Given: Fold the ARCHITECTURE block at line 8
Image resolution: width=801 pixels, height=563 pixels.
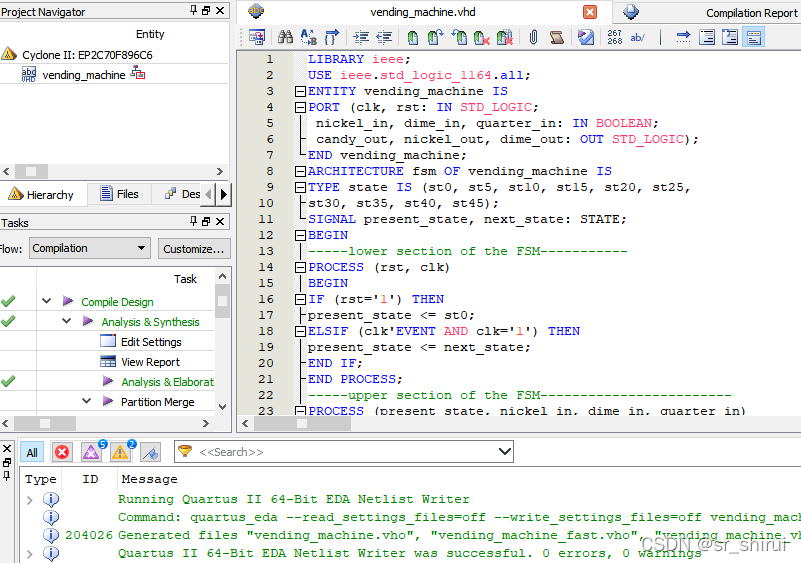Looking at the screenshot, I should [300, 171].
